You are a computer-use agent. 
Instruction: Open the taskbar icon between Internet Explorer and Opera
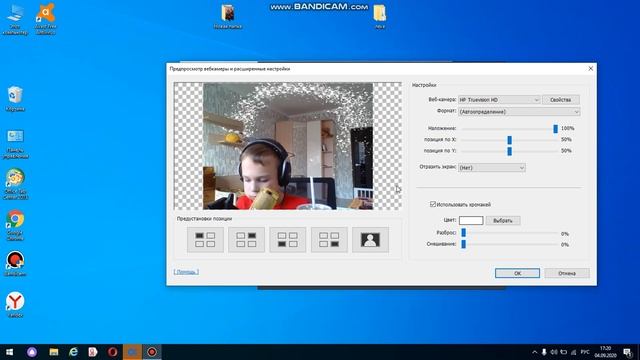pos(93,352)
